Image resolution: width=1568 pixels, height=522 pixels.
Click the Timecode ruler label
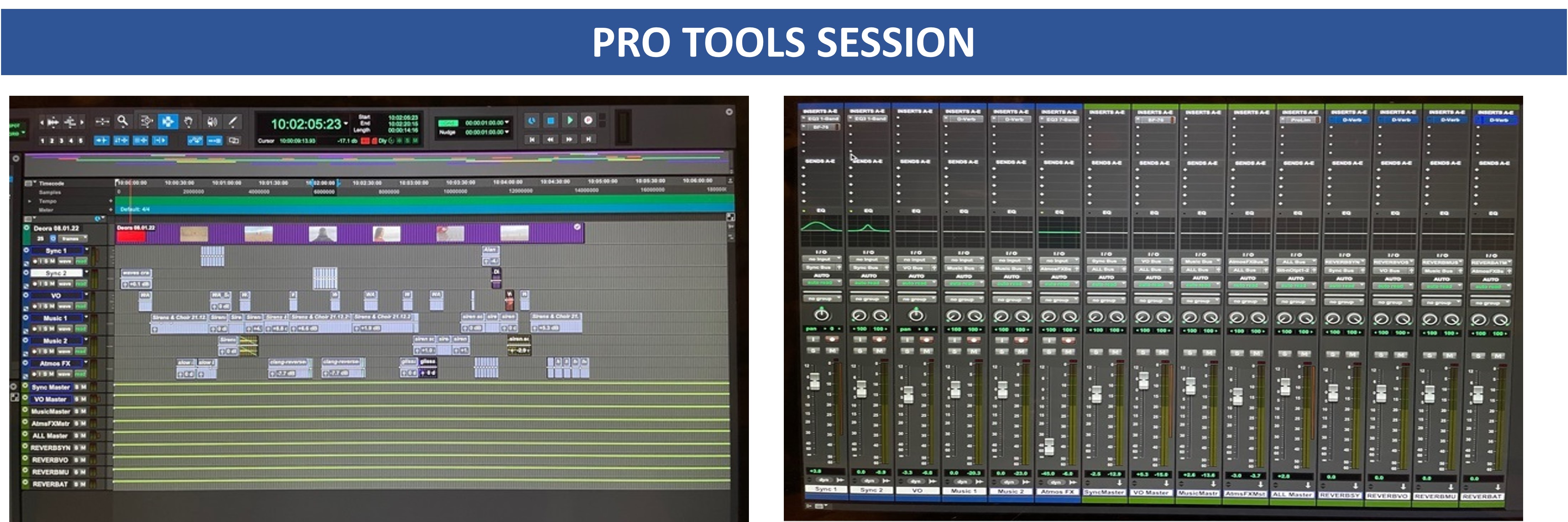pos(52,183)
